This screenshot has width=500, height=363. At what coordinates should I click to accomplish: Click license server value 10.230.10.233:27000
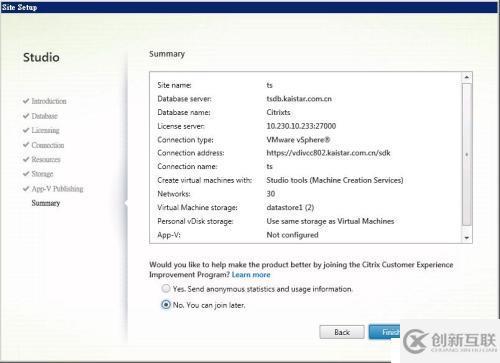[x=301, y=126]
